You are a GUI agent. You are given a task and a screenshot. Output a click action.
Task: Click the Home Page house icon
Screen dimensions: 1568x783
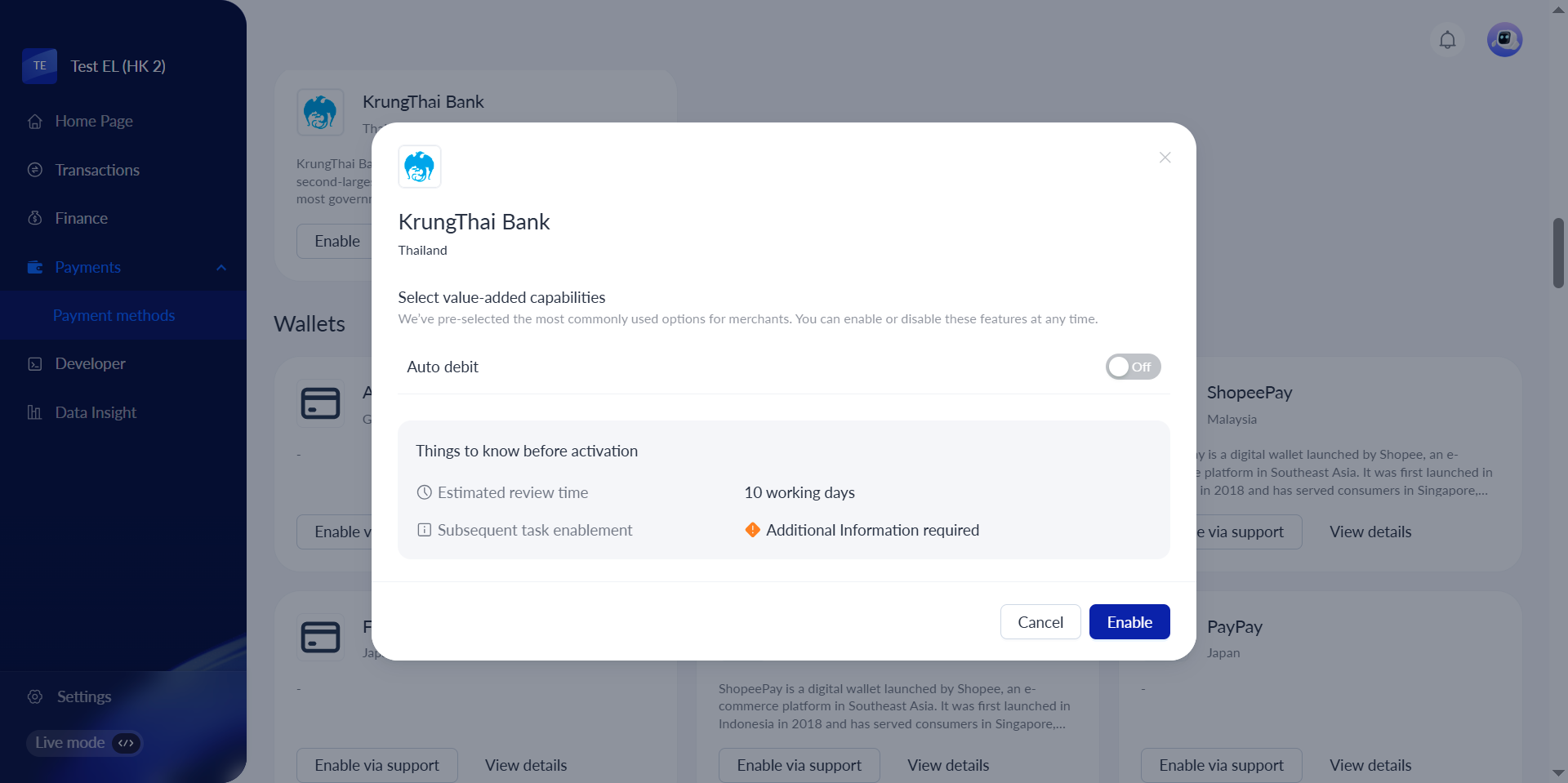coord(35,122)
